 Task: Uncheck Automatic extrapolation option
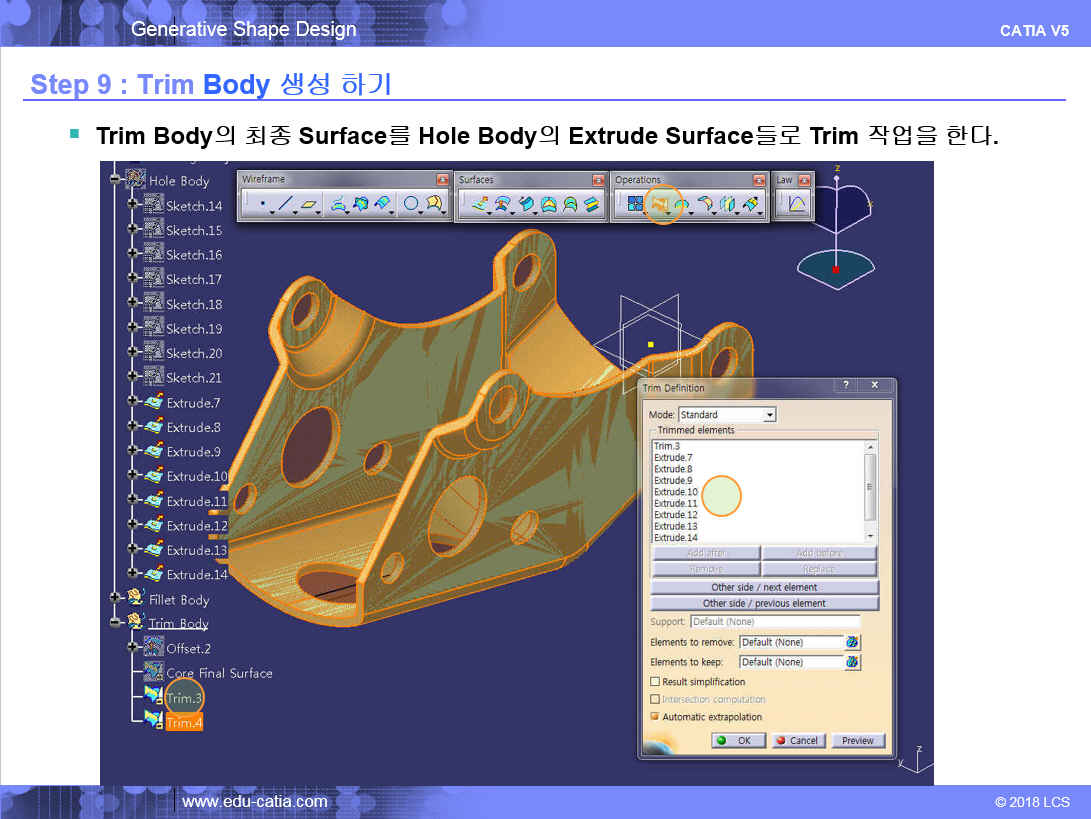click(x=656, y=717)
